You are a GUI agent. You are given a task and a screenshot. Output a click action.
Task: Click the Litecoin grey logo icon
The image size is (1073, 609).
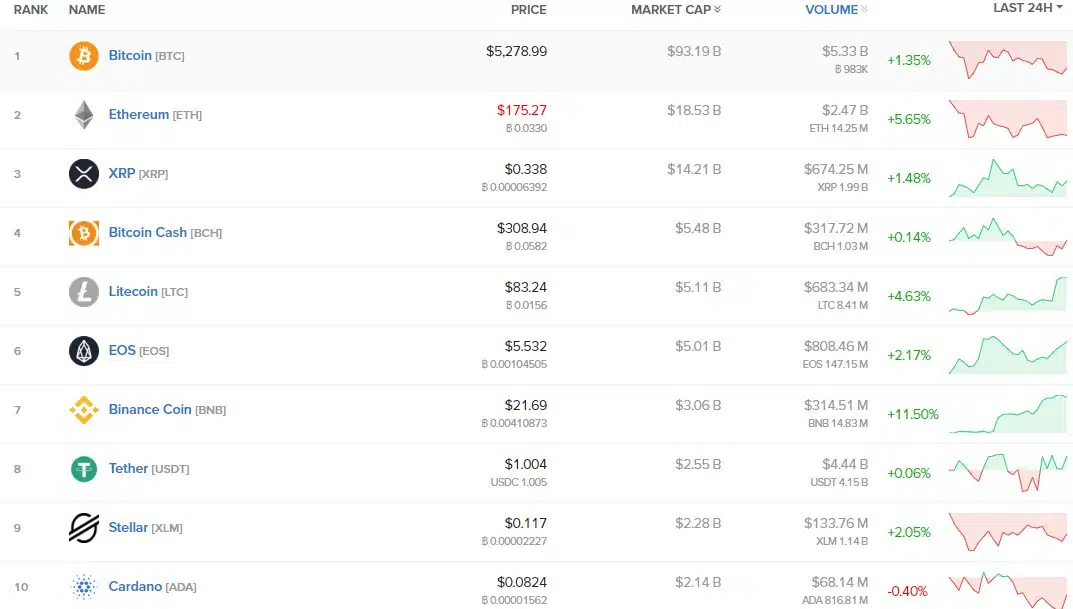pyautogui.click(x=83, y=292)
